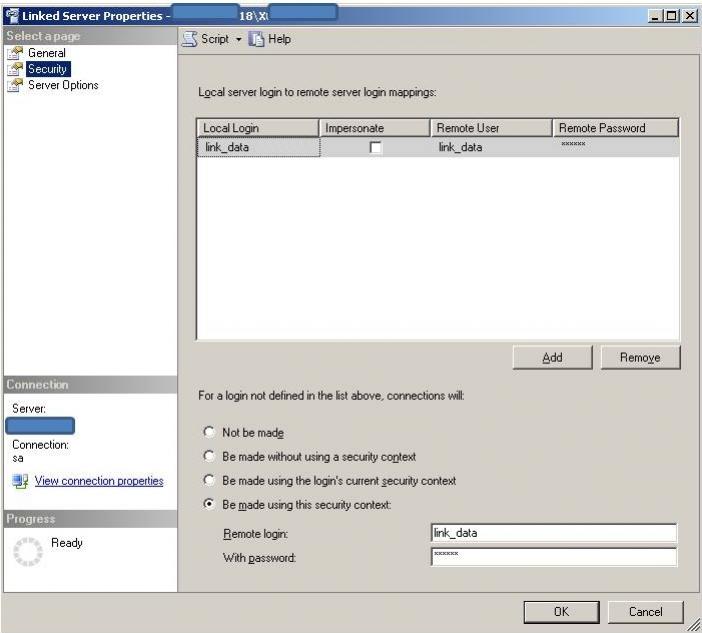Choose 'Be made without using a security context'
Screen dimensions: 702x633
point(209,456)
